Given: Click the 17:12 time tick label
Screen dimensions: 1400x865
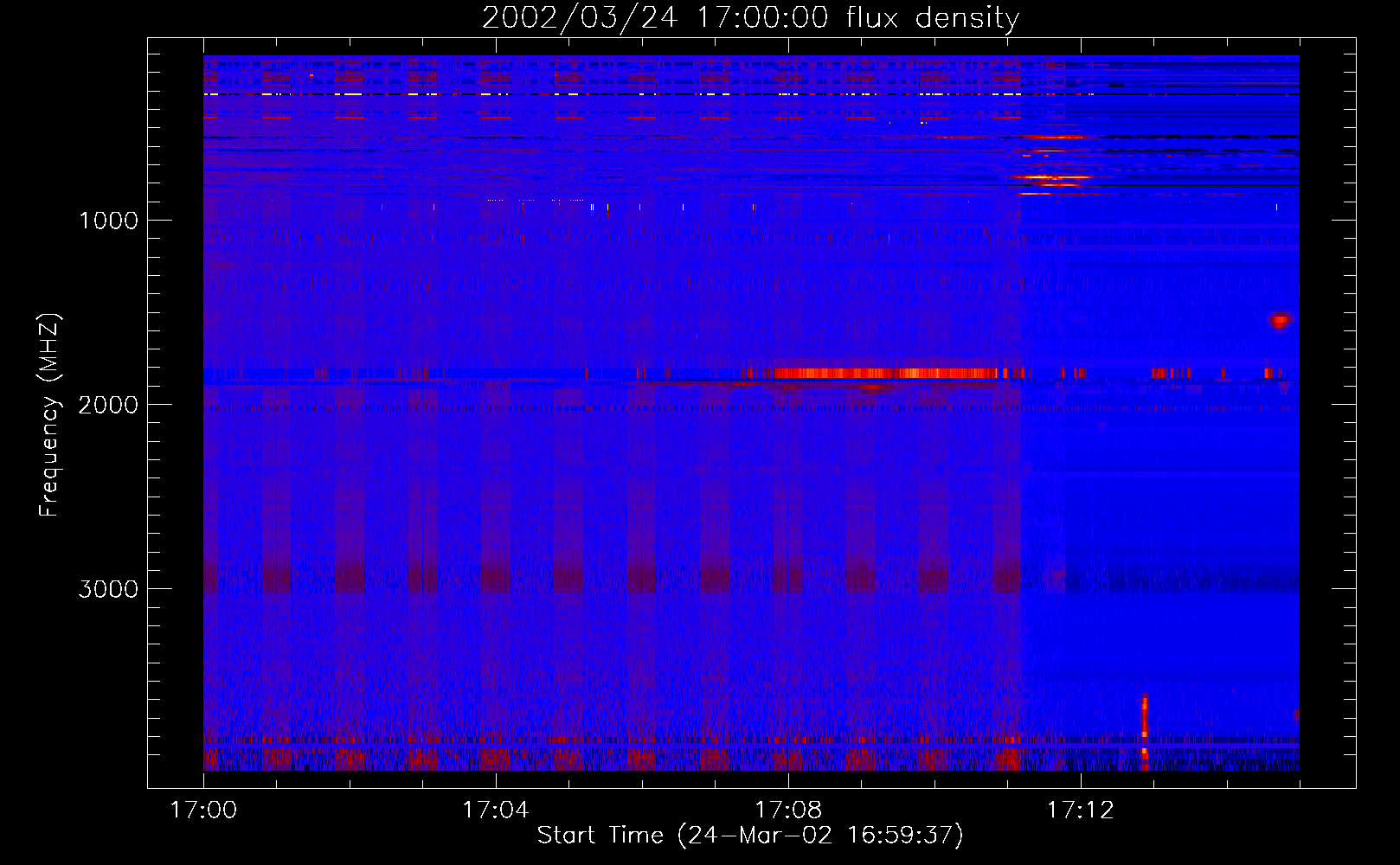Looking at the screenshot, I should pos(1081,811).
